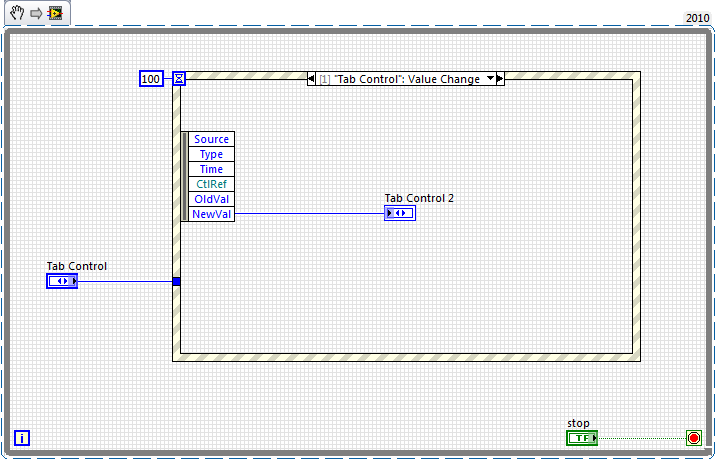Go to next event case arrow
Screen dimensions: 716x460
pos(500,79)
